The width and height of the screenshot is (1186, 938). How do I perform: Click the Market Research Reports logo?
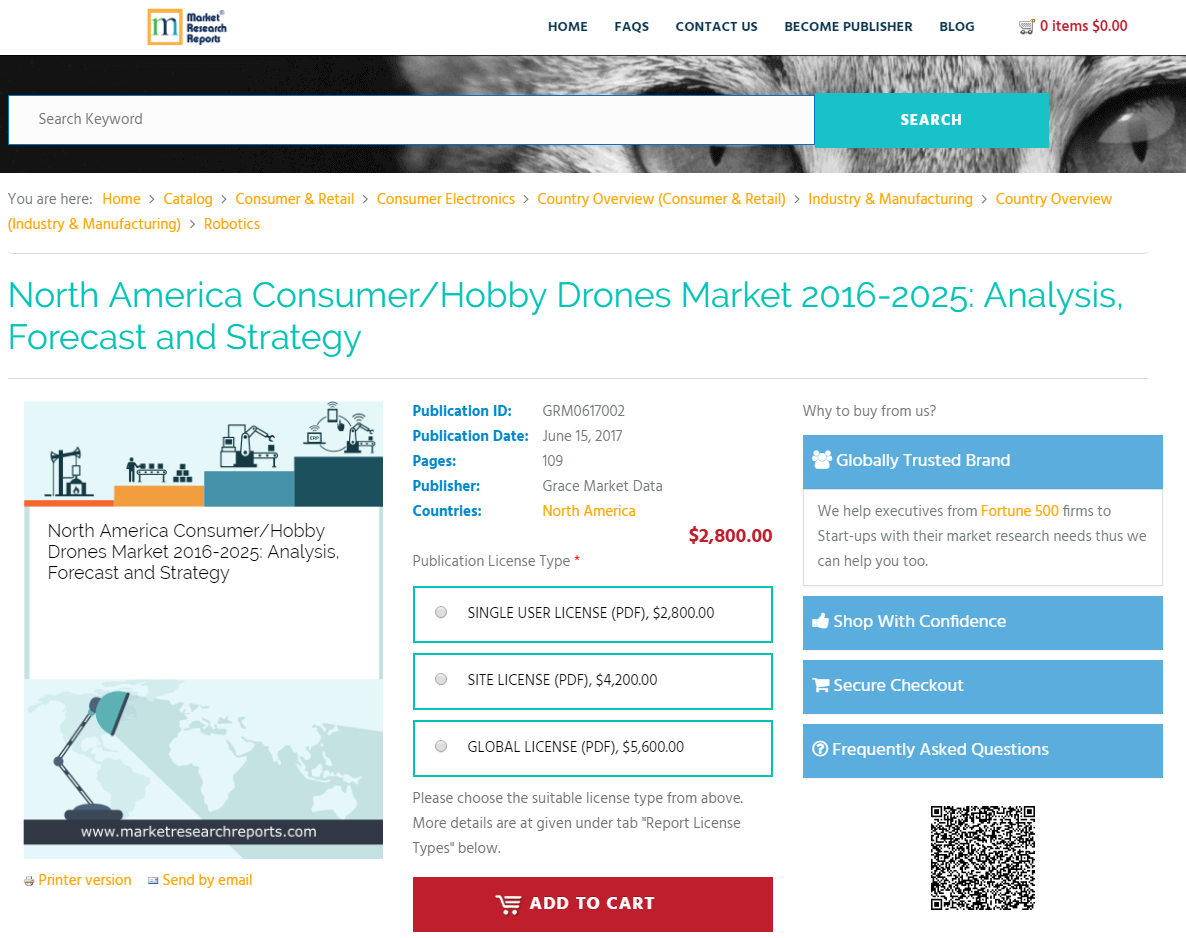click(x=186, y=27)
